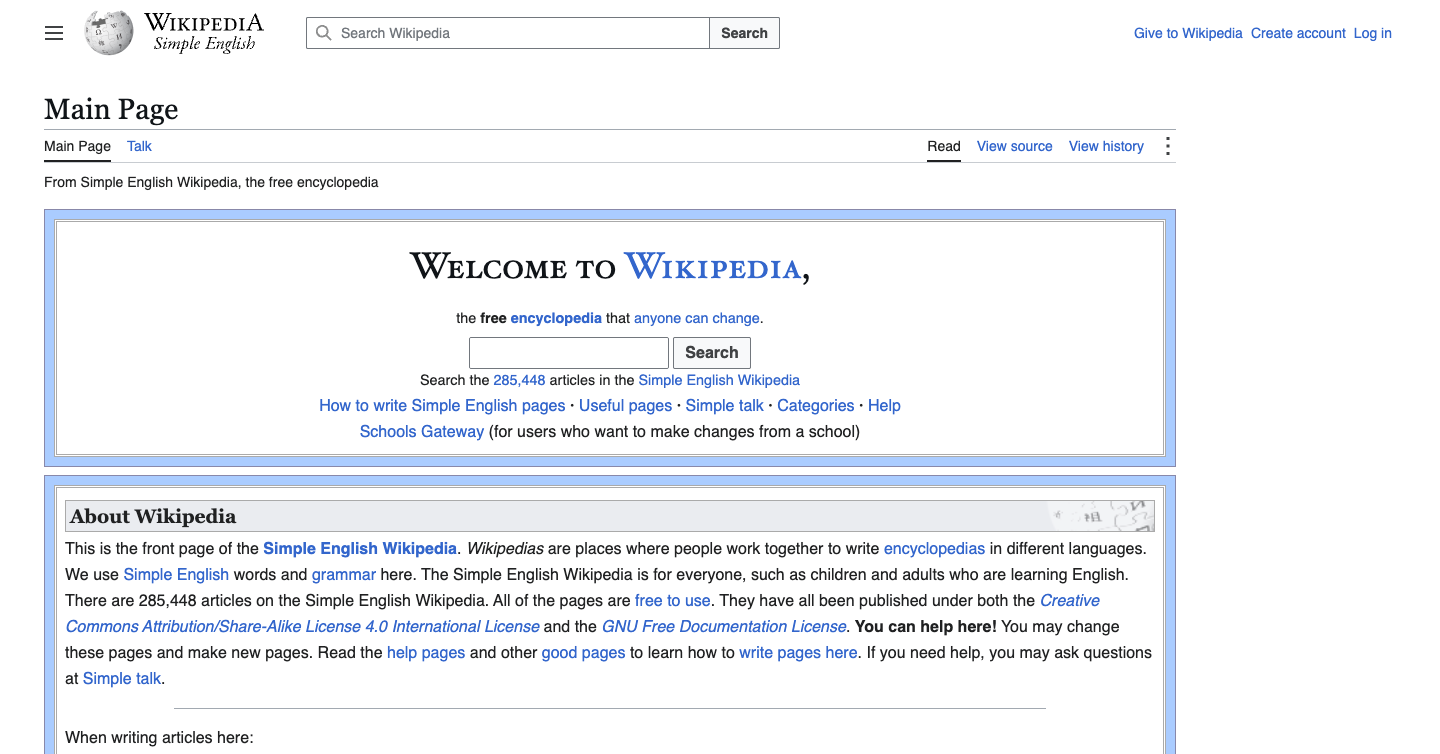
Task: Open the 'Simple English' link in About paragraph
Action: coord(176,574)
